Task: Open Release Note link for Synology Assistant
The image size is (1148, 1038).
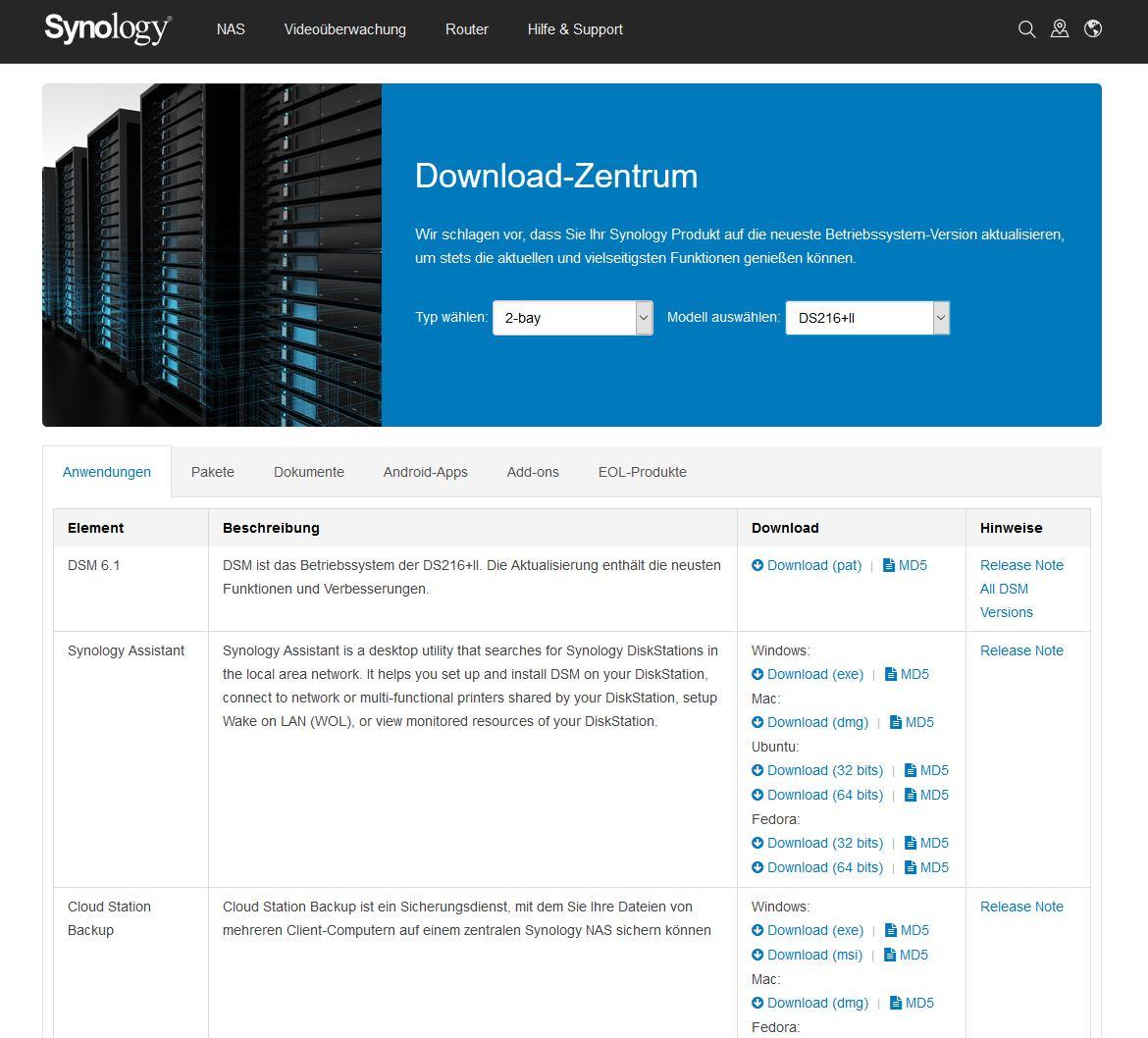Action: (x=1021, y=650)
